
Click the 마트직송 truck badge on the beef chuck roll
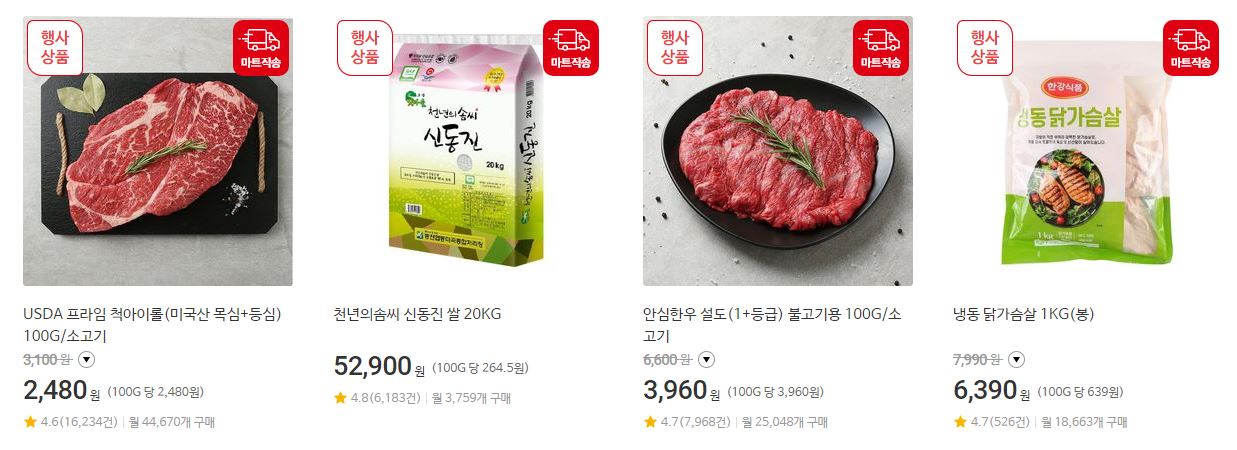click(261, 48)
